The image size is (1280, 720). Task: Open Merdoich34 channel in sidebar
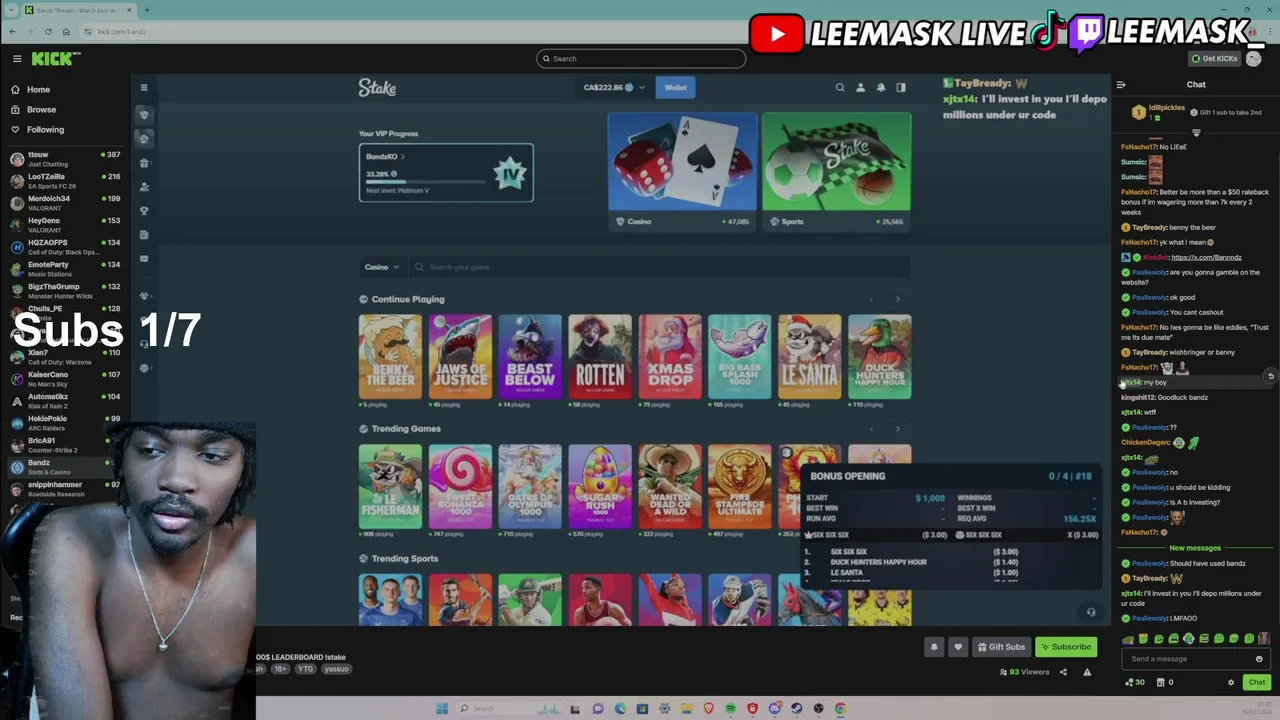tap(65, 203)
